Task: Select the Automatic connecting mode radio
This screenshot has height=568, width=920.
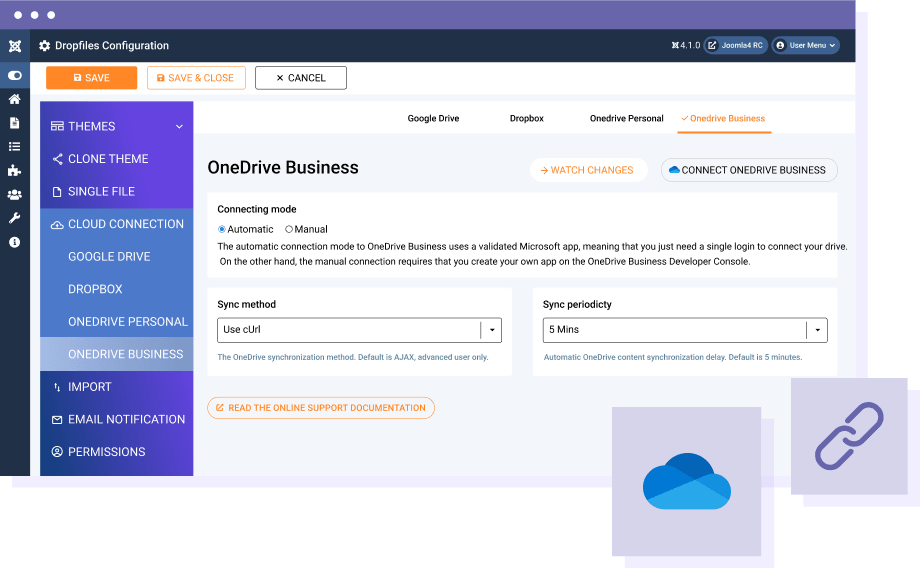Action: click(x=222, y=229)
